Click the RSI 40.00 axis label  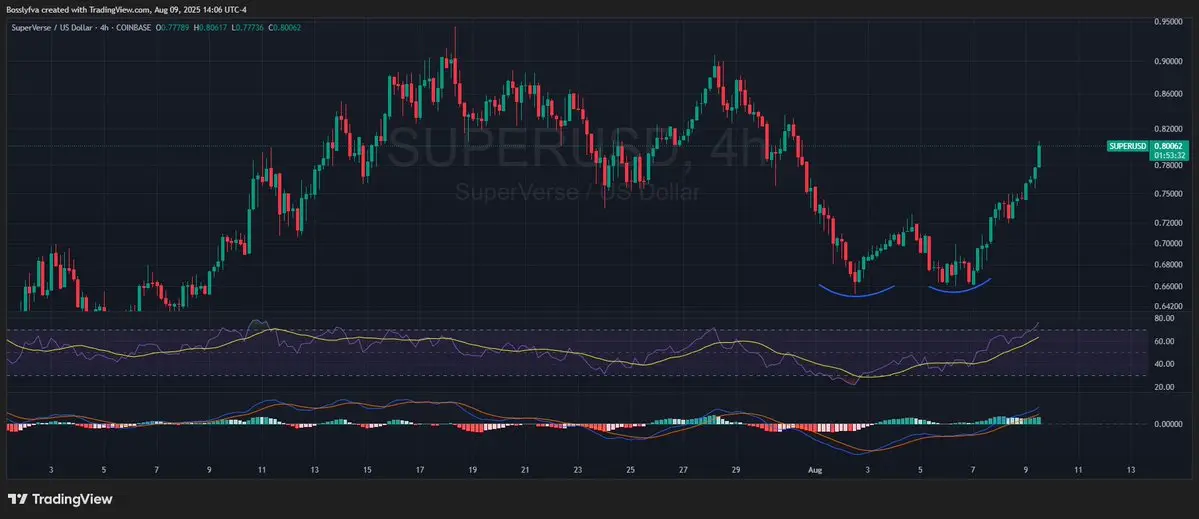pyautogui.click(x=1165, y=365)
